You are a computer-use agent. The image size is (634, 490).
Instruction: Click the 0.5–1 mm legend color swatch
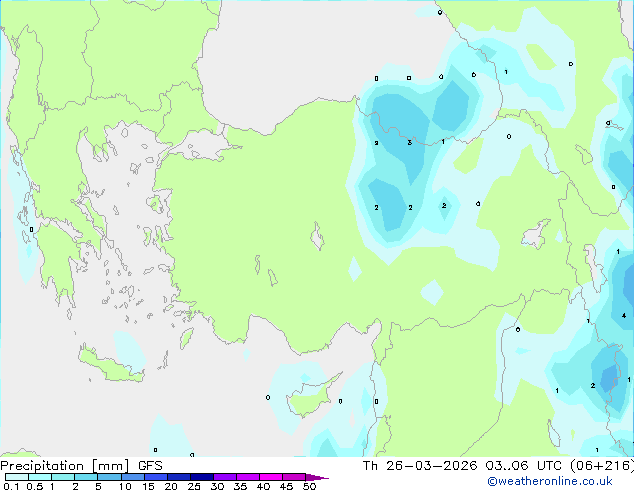tap(40, 477)
